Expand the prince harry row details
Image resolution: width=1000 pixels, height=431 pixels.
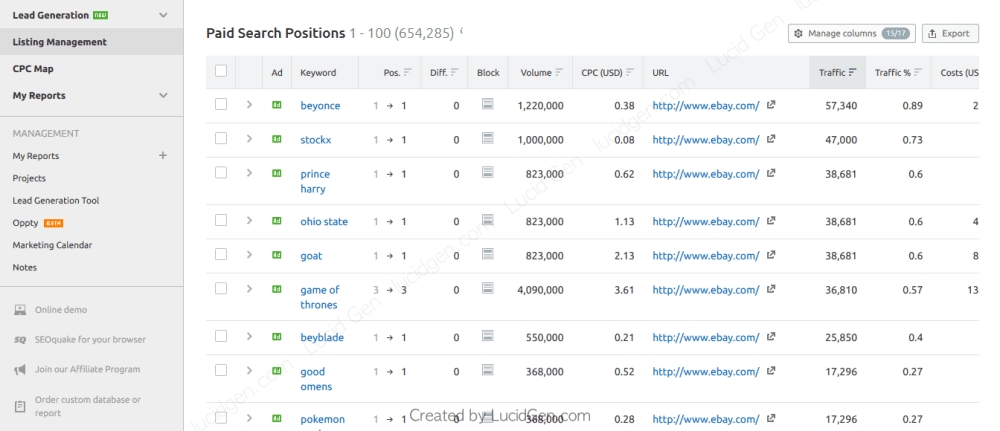click(249, 173)
